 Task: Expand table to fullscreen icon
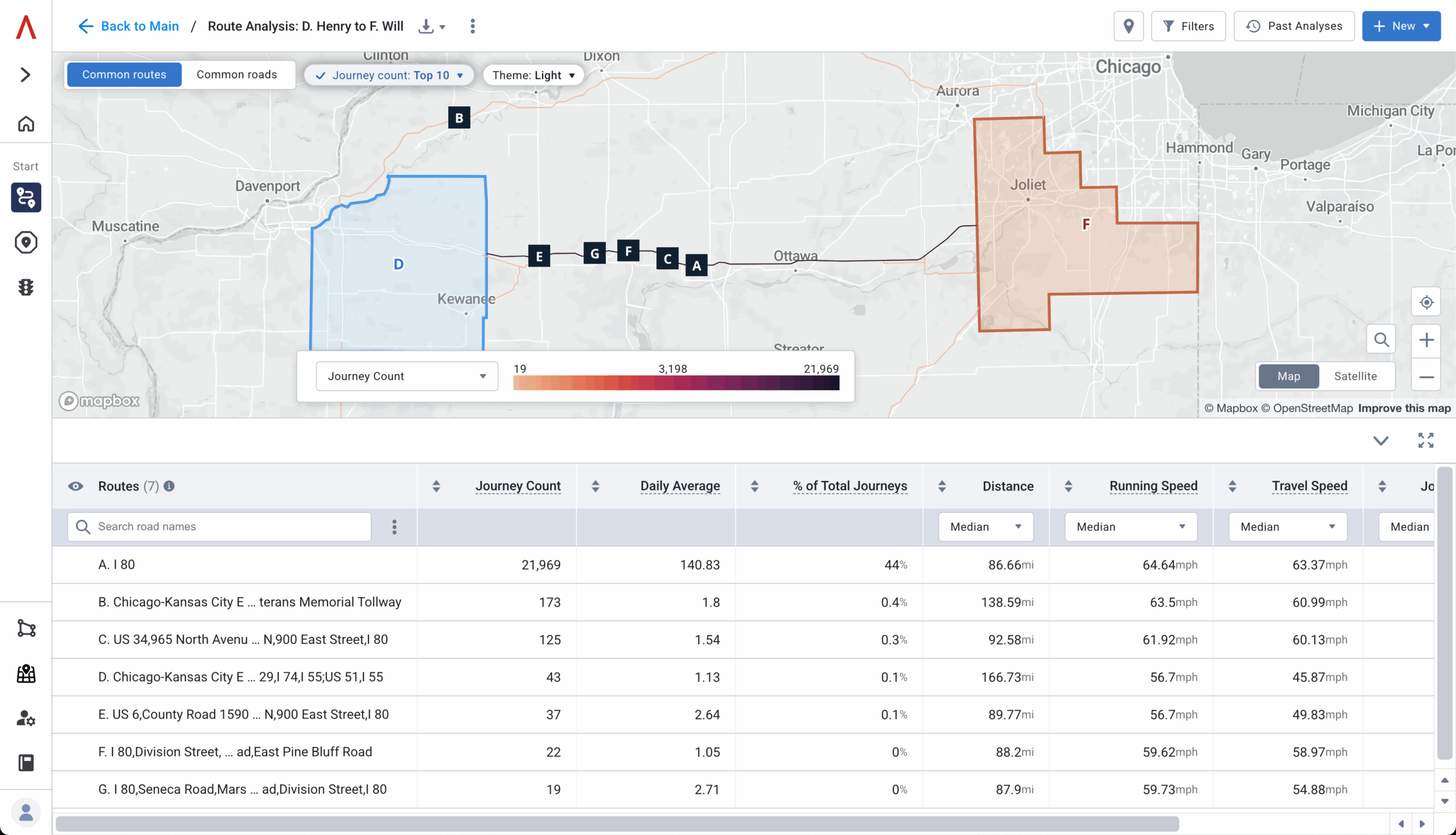[1426, 441]
